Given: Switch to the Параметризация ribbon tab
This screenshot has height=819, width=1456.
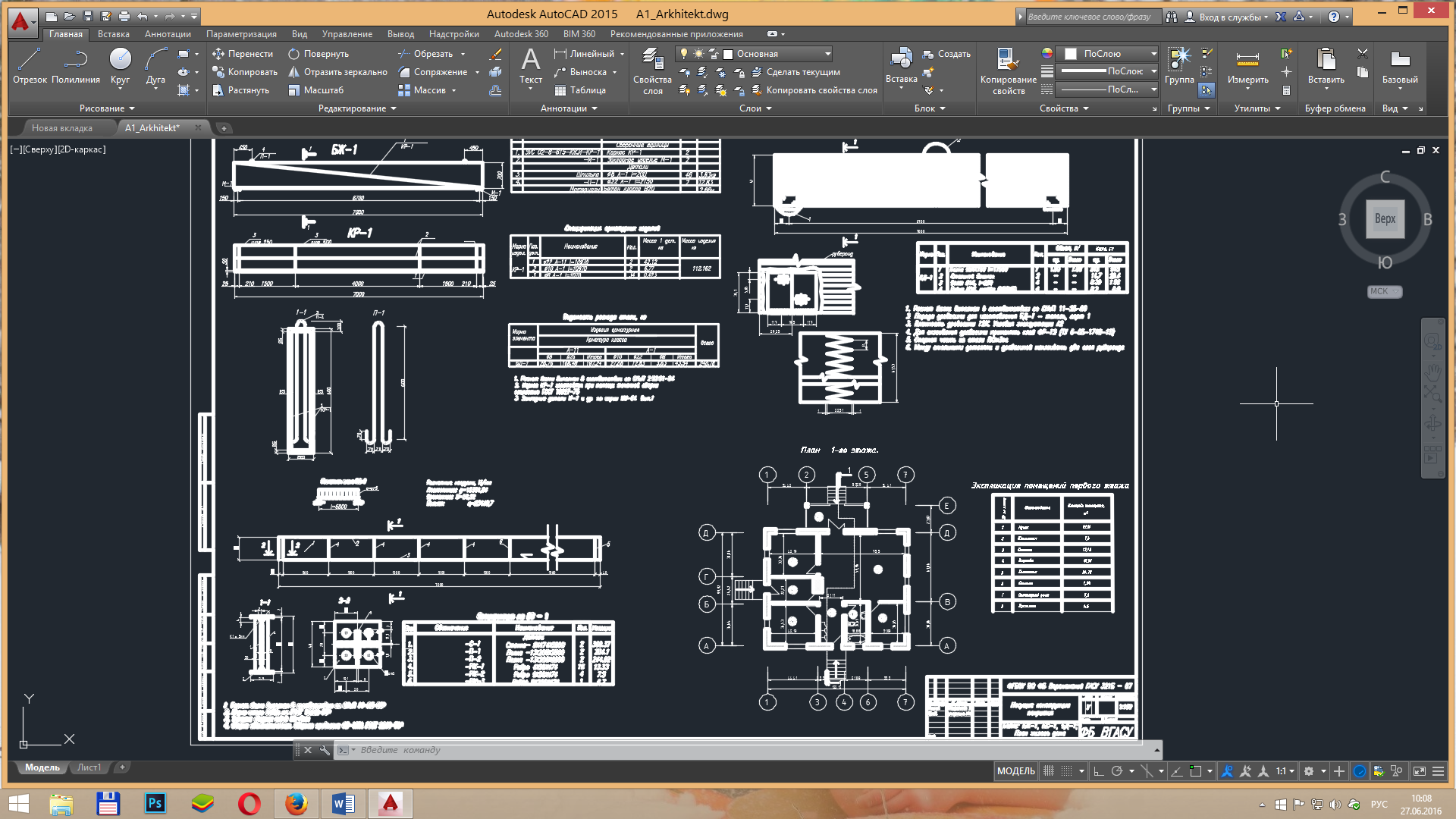Looking at the screenshot, I should coord(241,34).
